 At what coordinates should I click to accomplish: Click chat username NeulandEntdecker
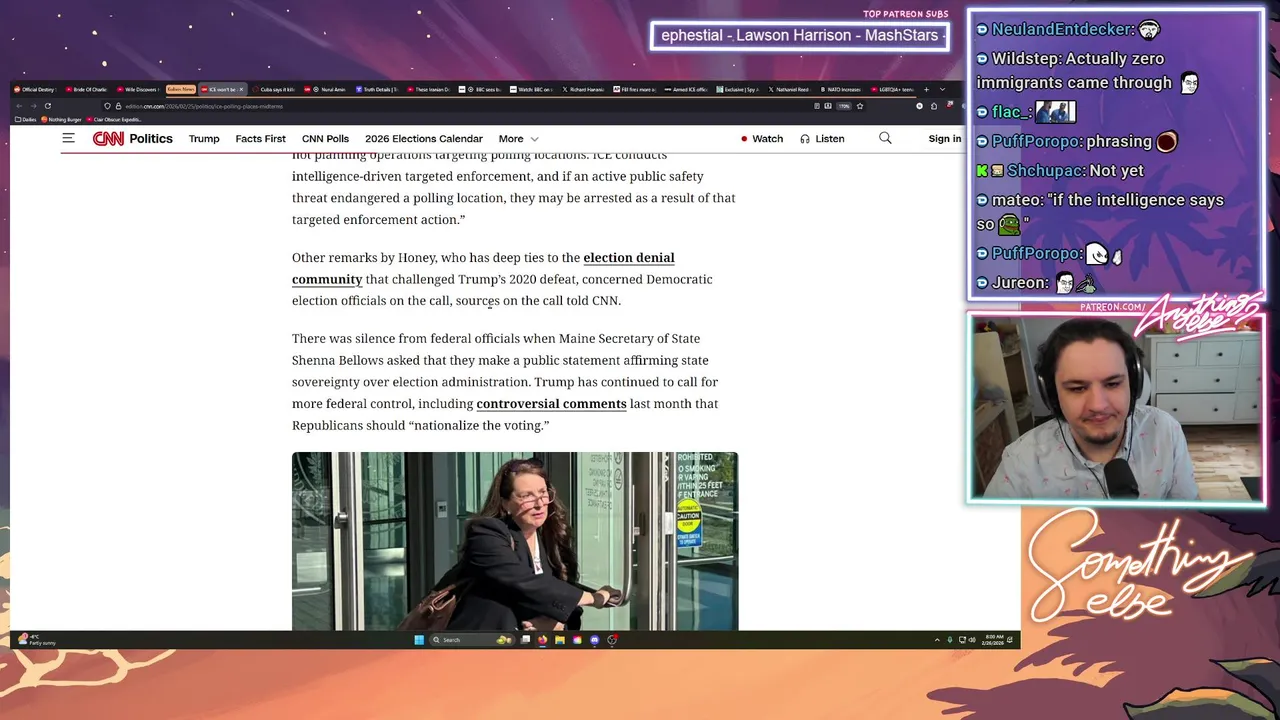pyautogui.click(x=1063, y=30)
